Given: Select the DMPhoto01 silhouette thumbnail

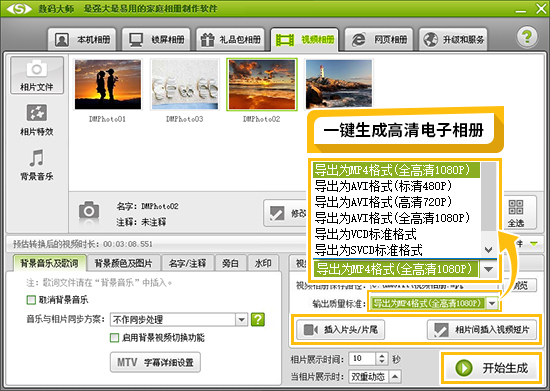Looking at the screenshot, I should pyautogui.click(x=108, y=85).
